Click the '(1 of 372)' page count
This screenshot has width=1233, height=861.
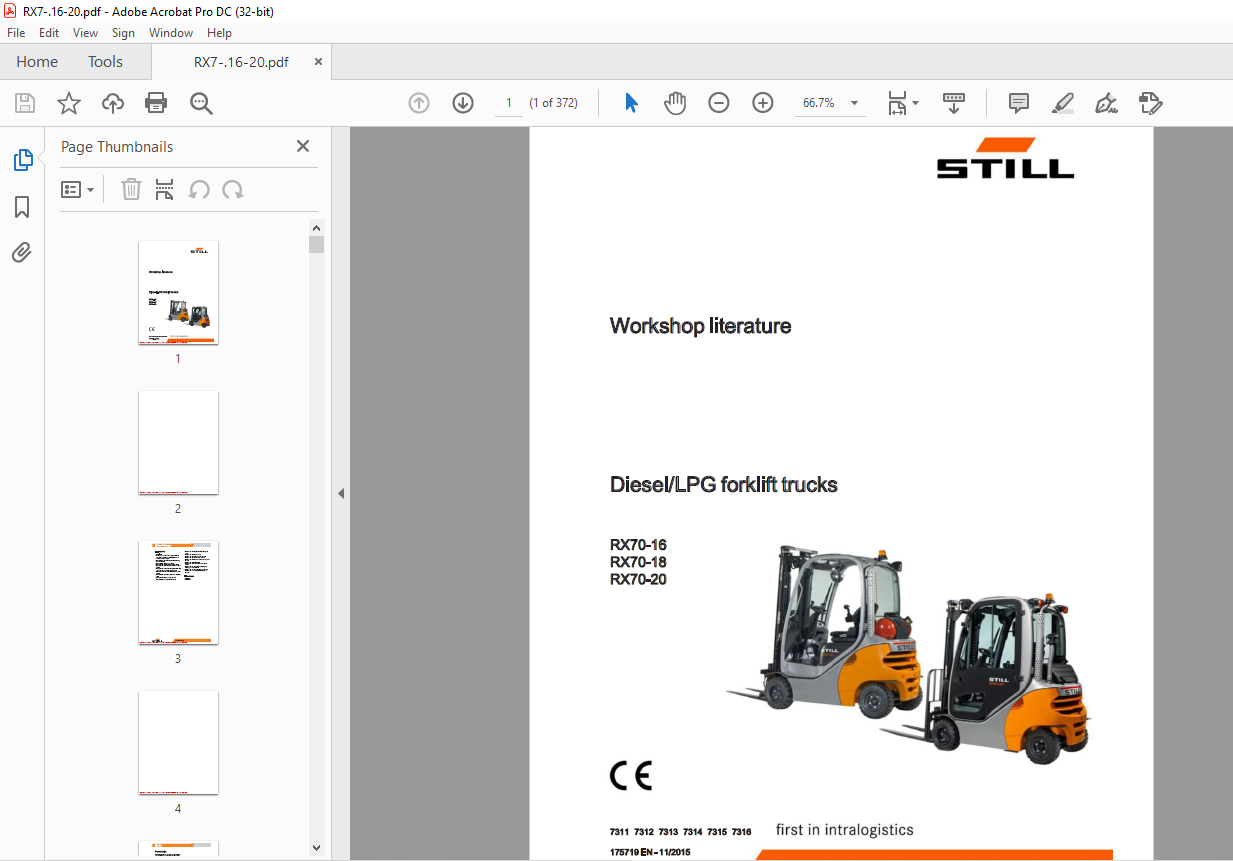pyautogui.click(x=554, y=103)
